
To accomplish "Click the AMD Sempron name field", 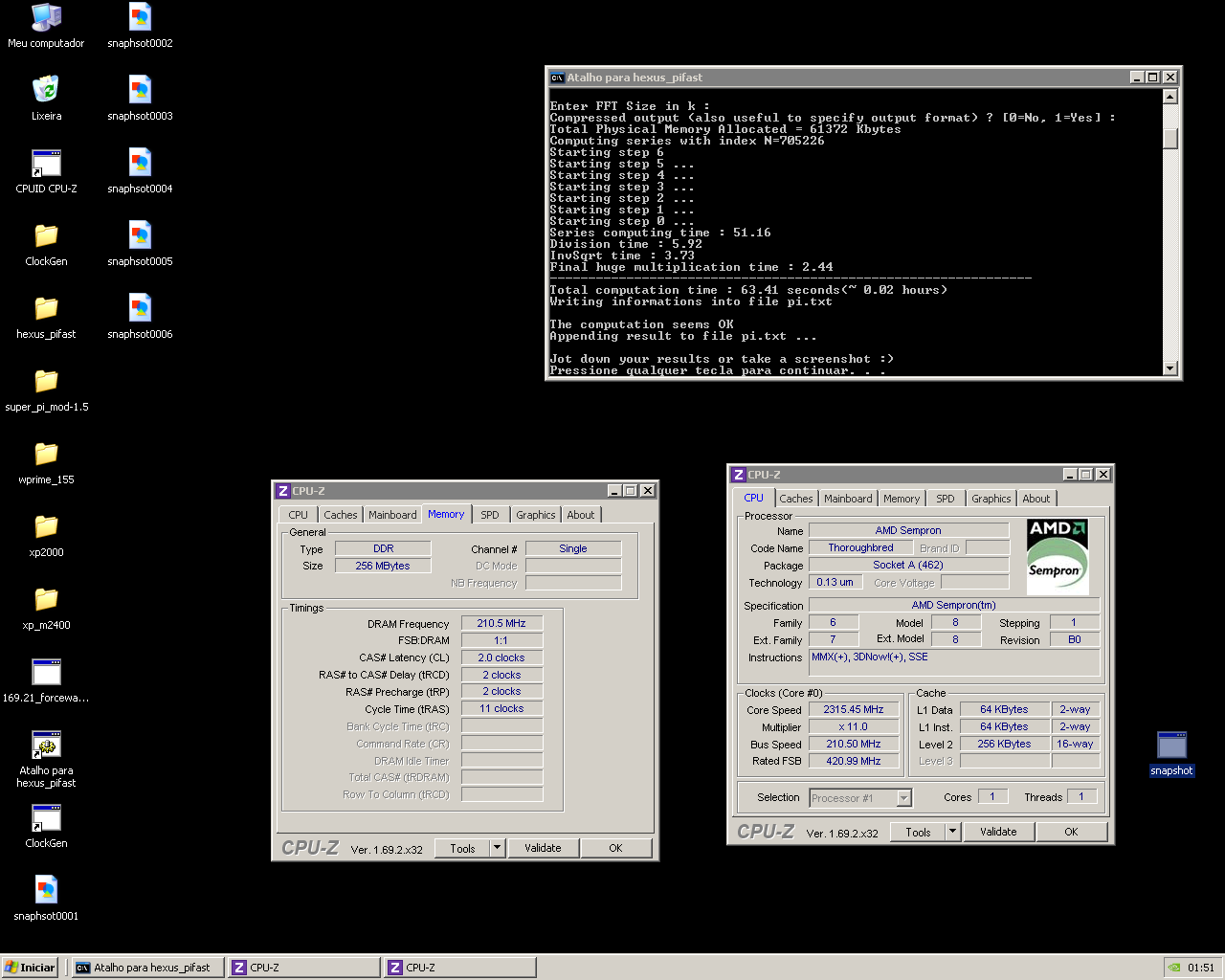I will tap(908, 530).
